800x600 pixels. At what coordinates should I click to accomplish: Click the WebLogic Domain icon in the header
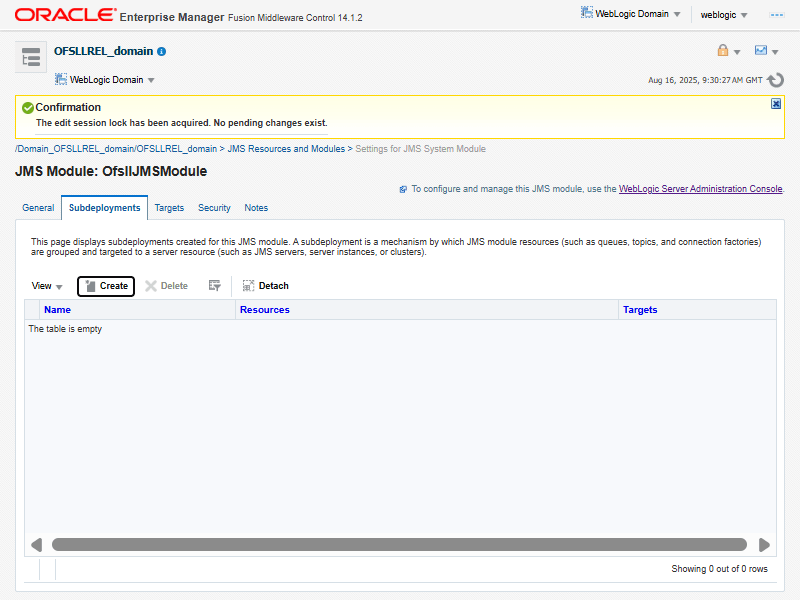click(x=587, y=13)
